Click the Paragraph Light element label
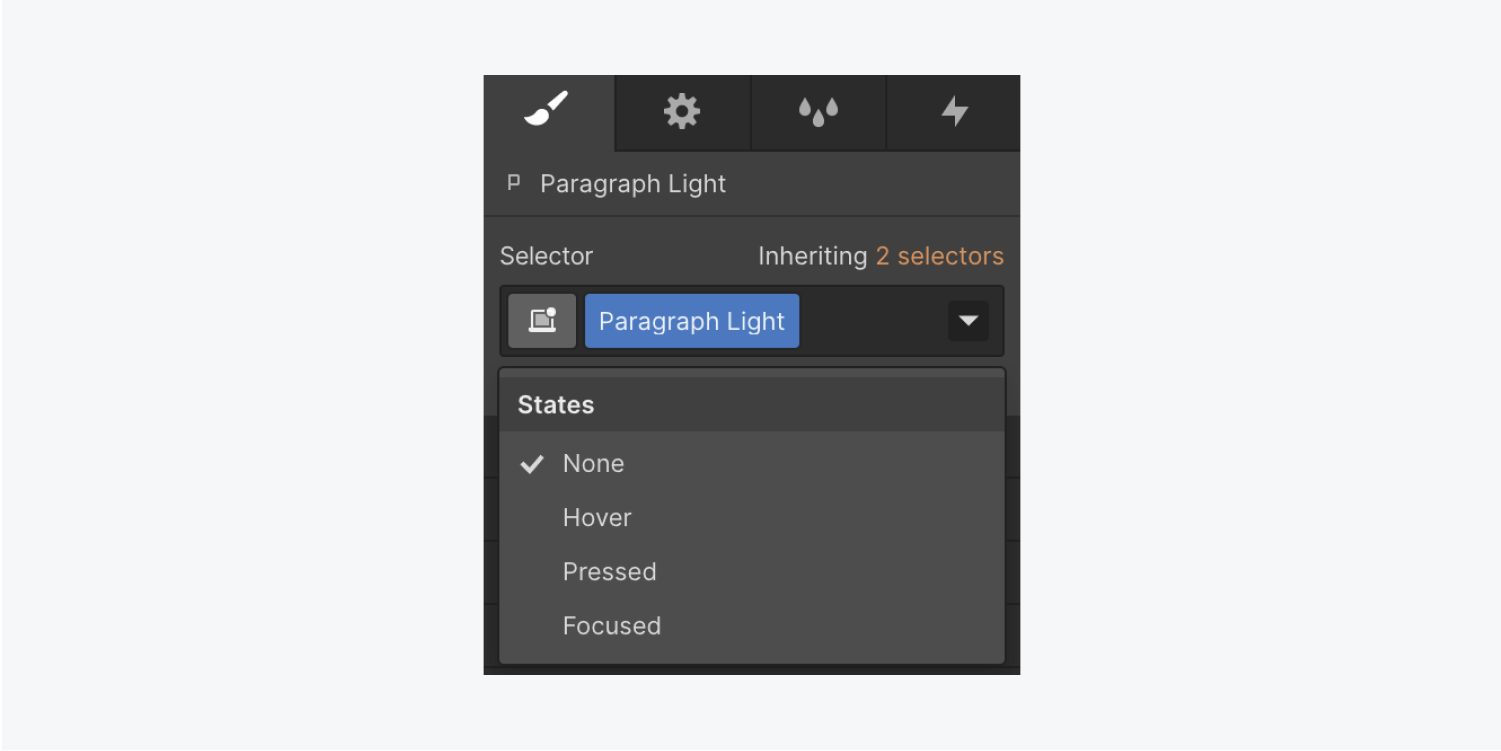This screenshot has width=1501, height=751. 633,184
